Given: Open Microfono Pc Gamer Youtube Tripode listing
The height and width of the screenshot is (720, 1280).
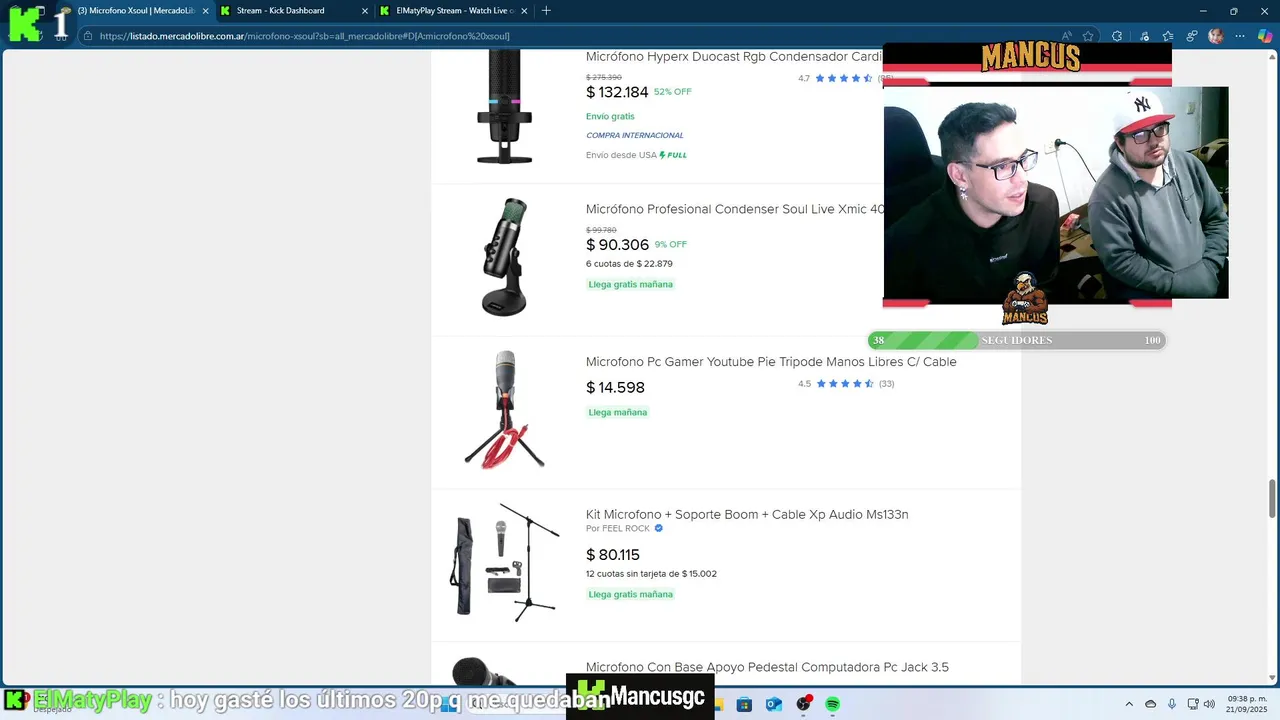Looking at the screenshot, I should point(771,362).
